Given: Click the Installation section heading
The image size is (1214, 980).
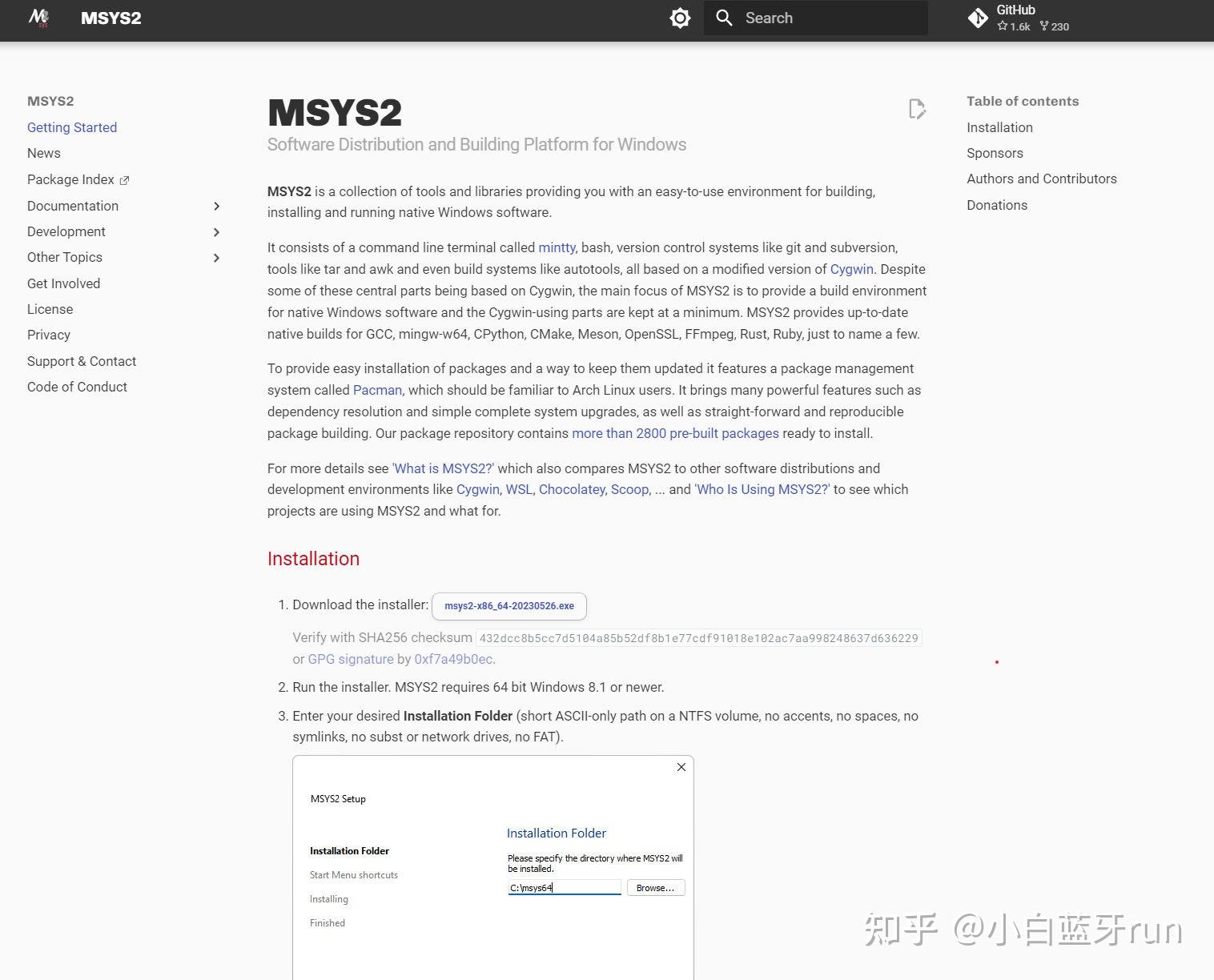Looking at the screenshot, I should [x=313, y=559].
